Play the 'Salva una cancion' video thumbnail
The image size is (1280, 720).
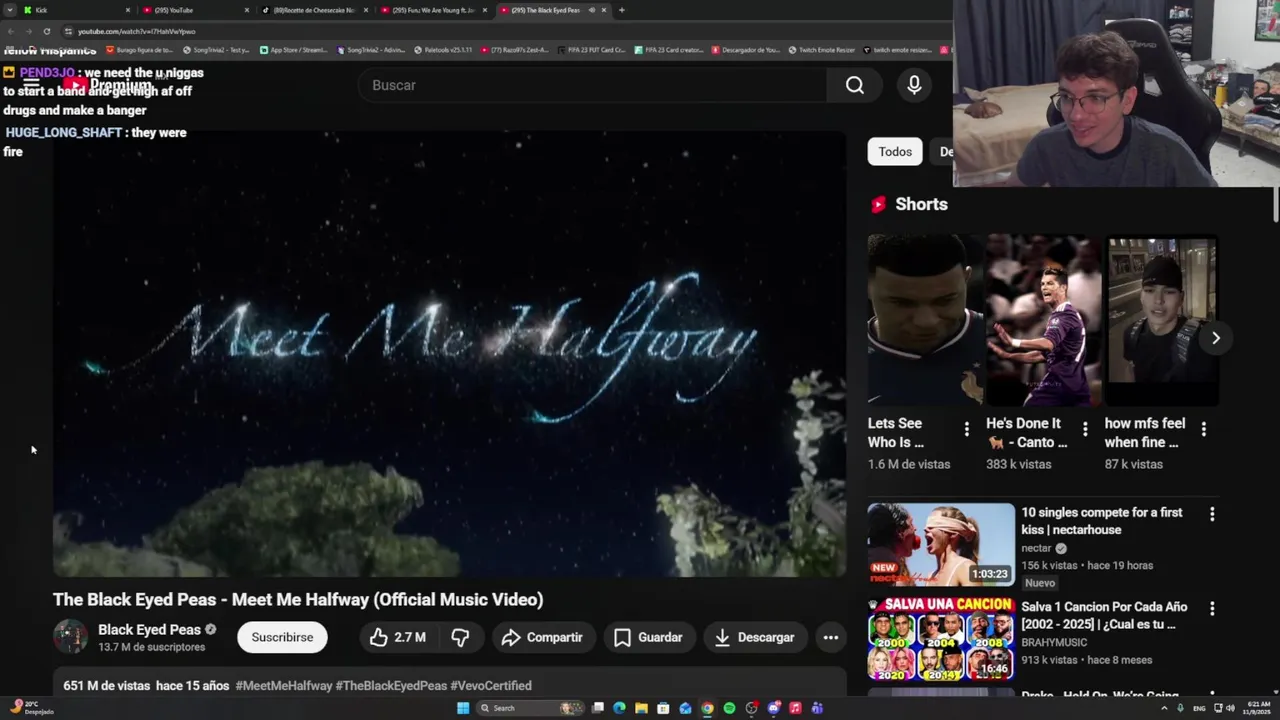click(941, 639)
